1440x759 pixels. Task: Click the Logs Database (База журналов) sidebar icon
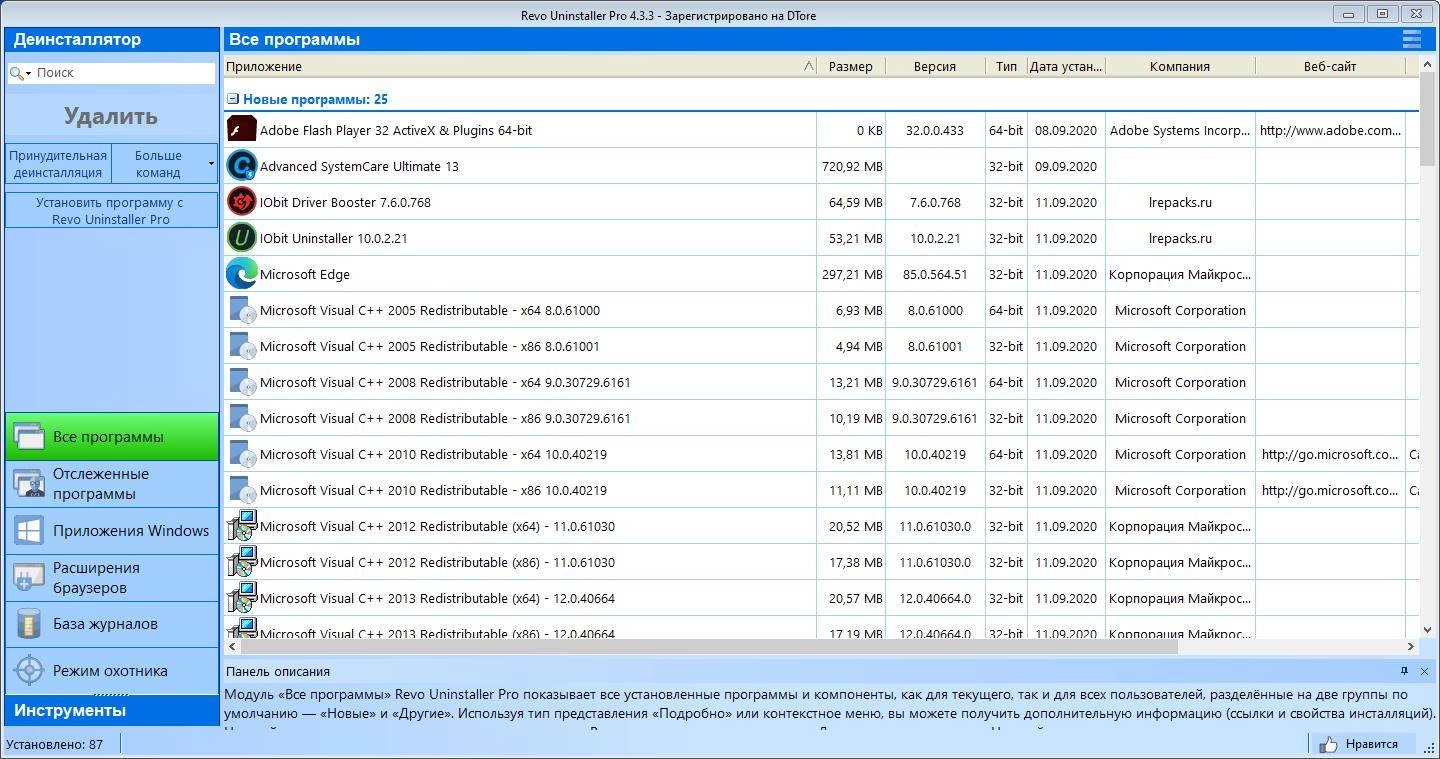pos(29,624)
